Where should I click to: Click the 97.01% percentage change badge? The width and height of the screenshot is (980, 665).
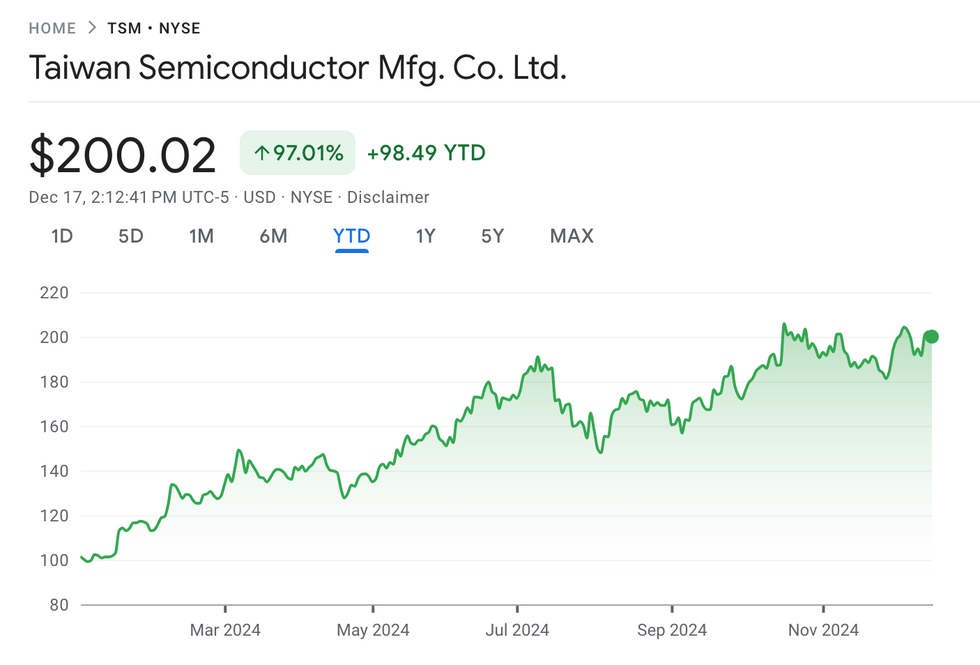coord(298,153)
